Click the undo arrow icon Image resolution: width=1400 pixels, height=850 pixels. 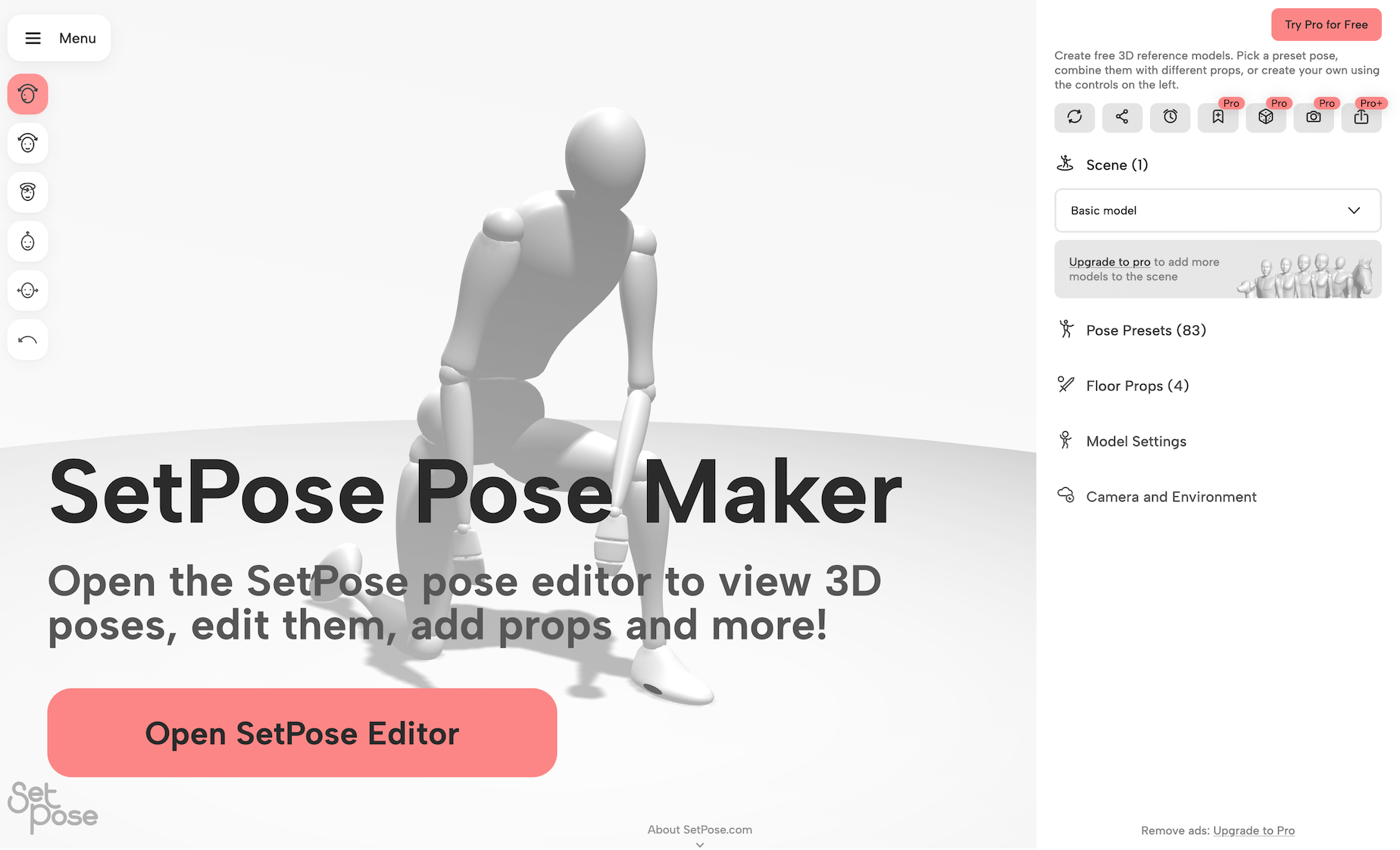click(28, 340)
